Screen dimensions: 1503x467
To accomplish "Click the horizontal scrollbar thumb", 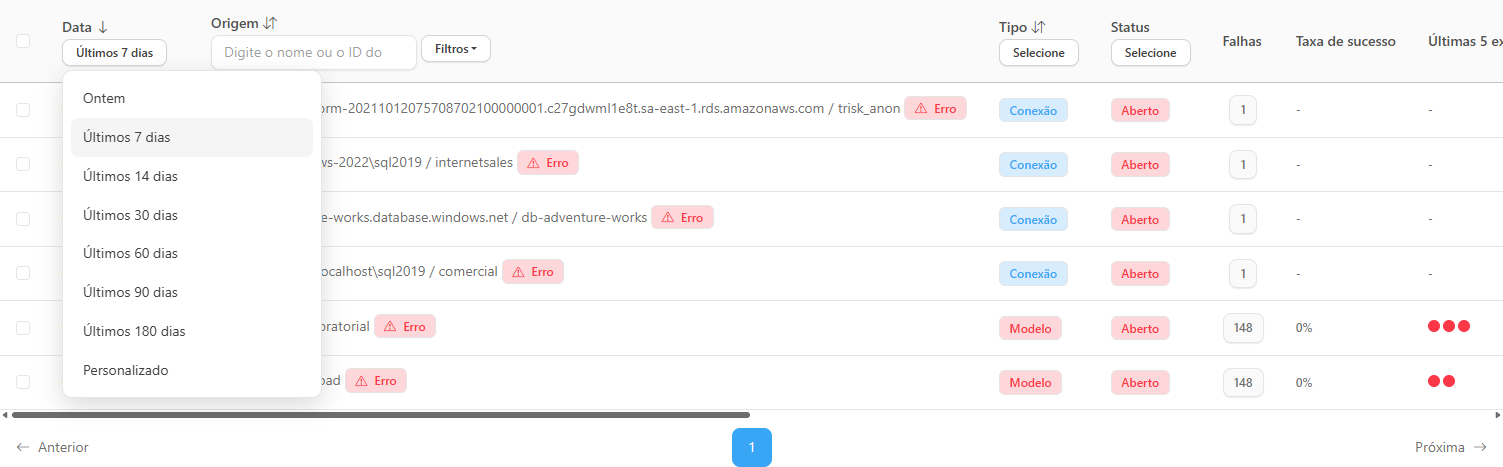I will click(380, 414).
